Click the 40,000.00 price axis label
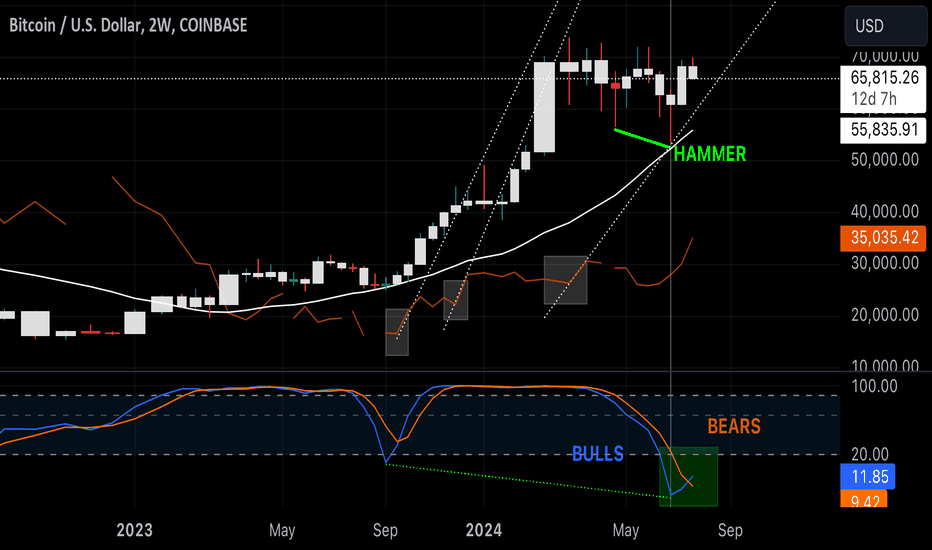The image size is (932, 550). tap(884, 212)
